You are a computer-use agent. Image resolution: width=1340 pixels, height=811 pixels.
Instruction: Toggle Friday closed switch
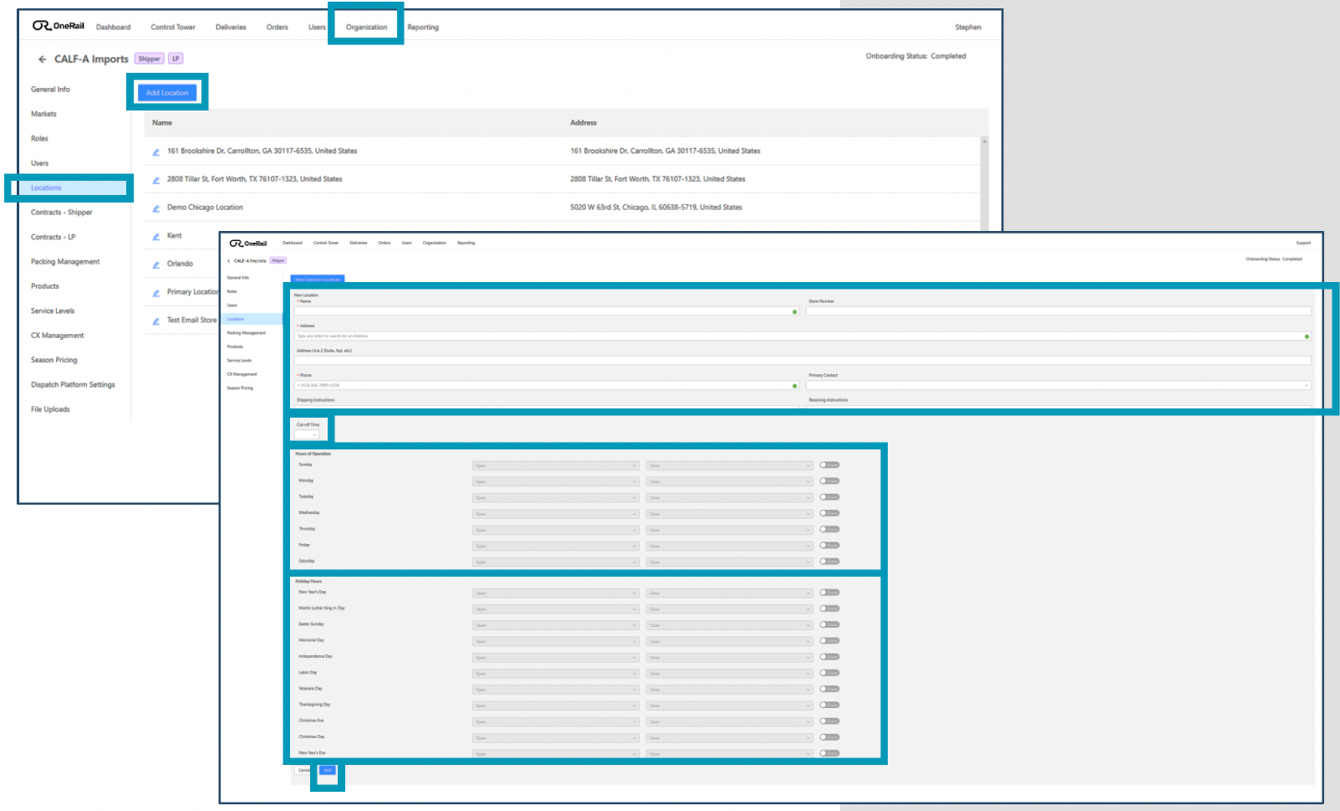point(829,545)
